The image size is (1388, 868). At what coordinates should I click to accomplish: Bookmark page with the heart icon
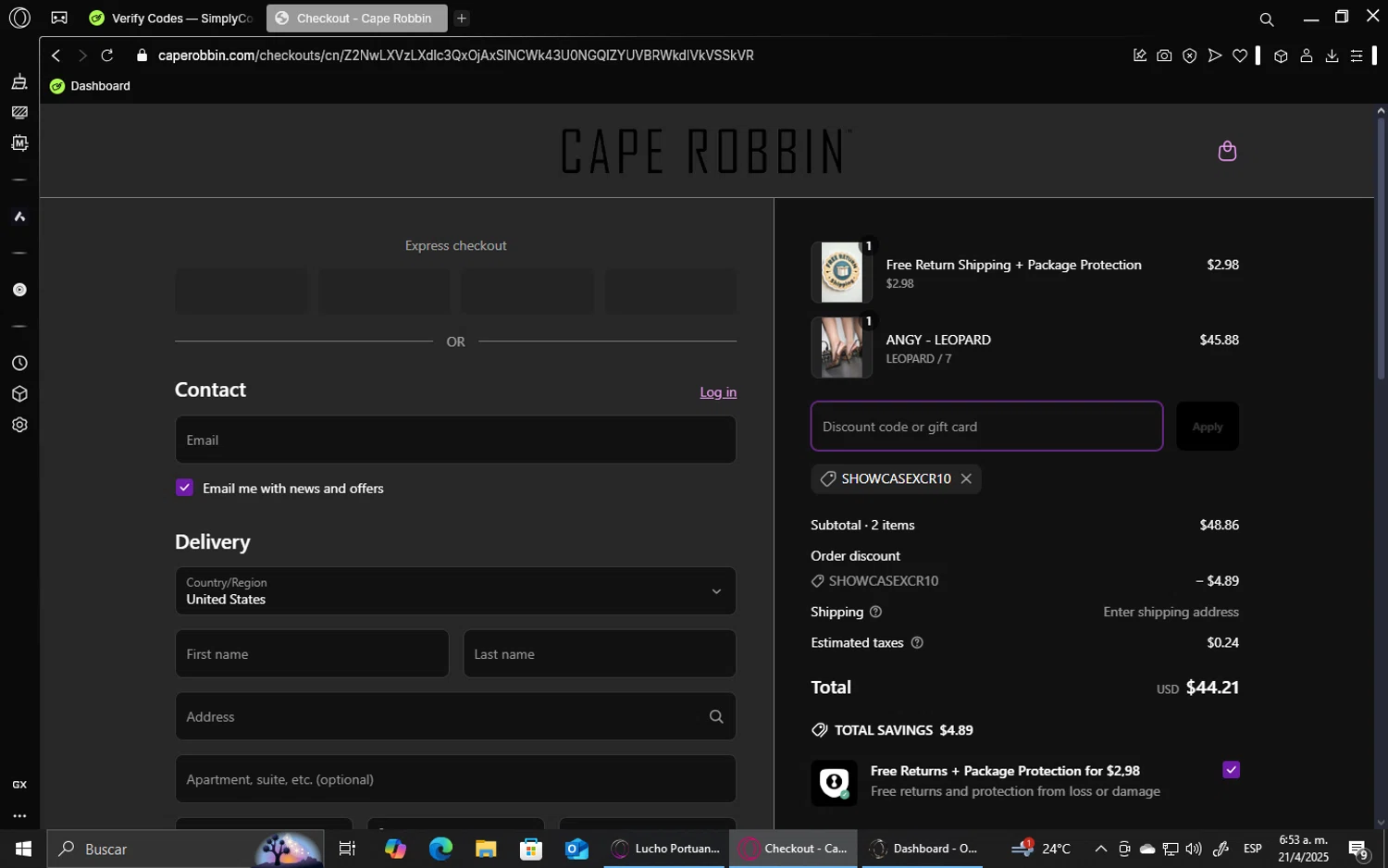(1240, 56)
